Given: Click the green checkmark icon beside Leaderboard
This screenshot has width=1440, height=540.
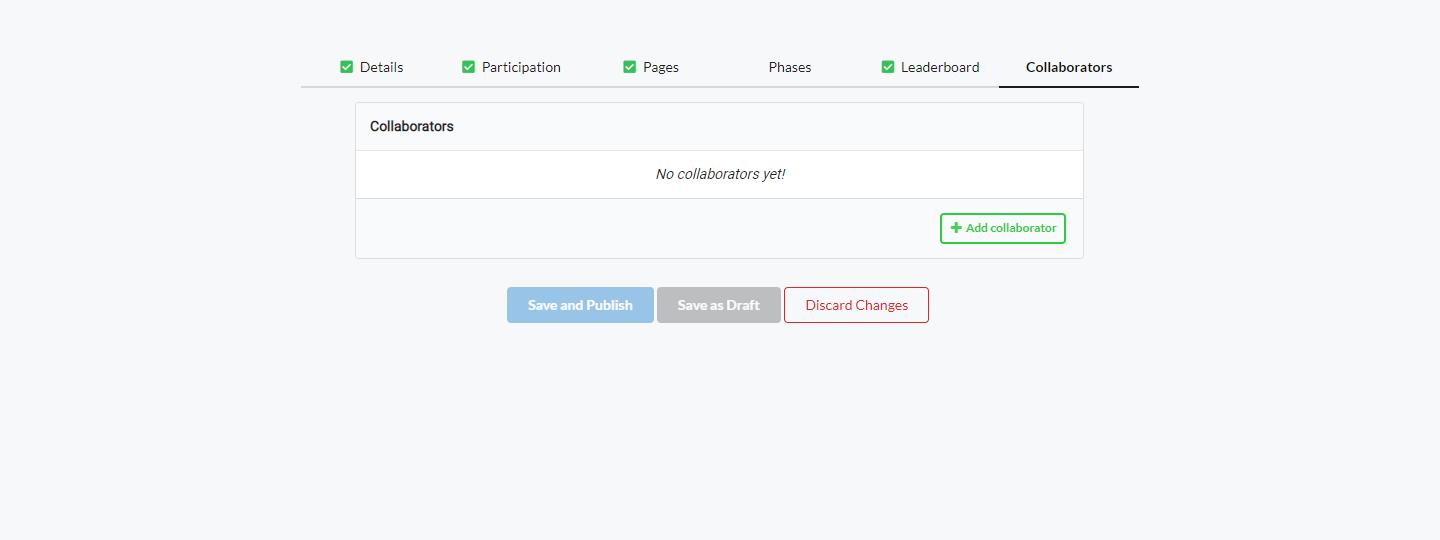Looking at the screenshot, I should pos(887,67).
